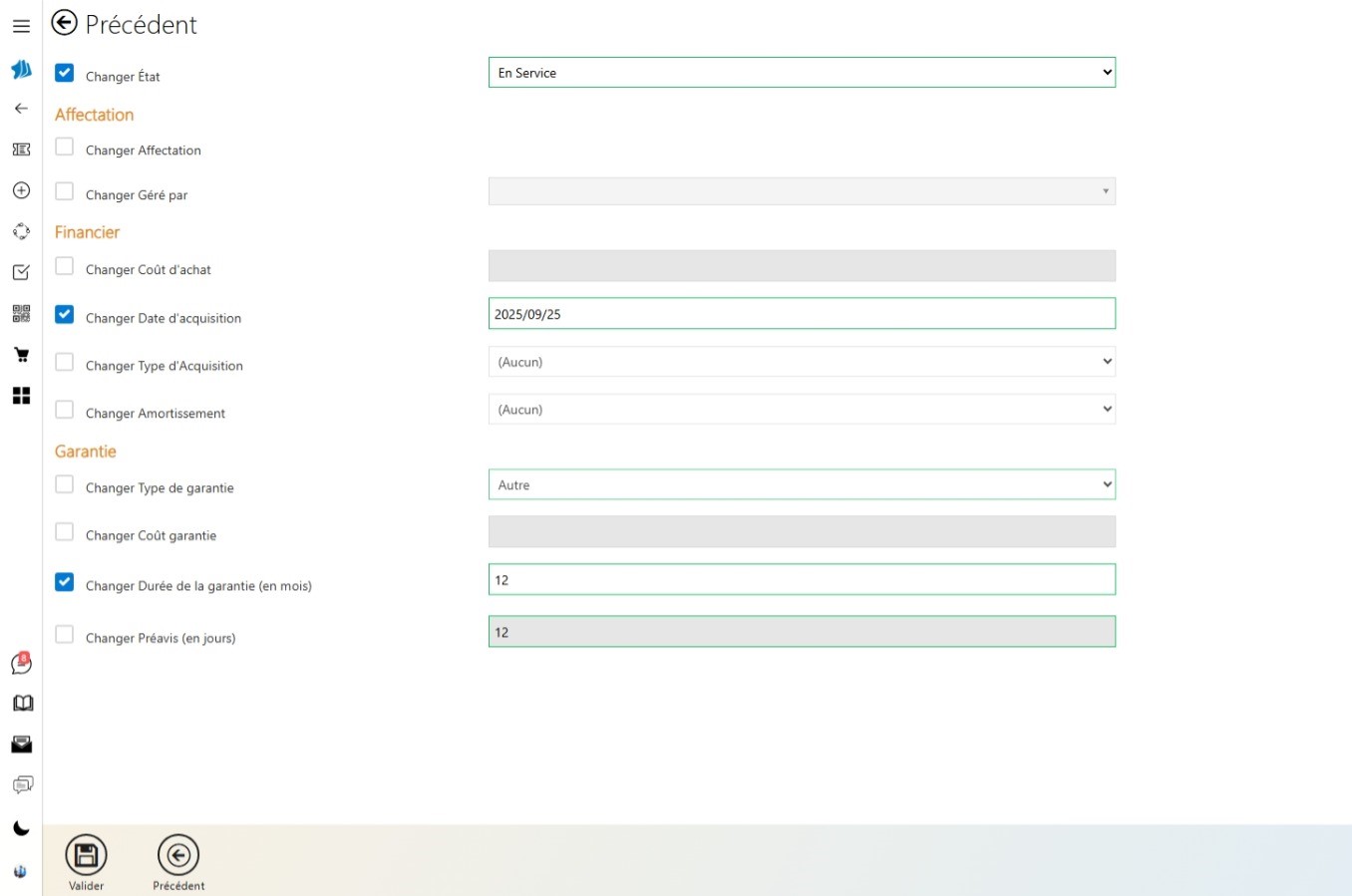
Task: Toggle dark mode with the moon icon
Action: pyautogui.click(x=21, y=828)
